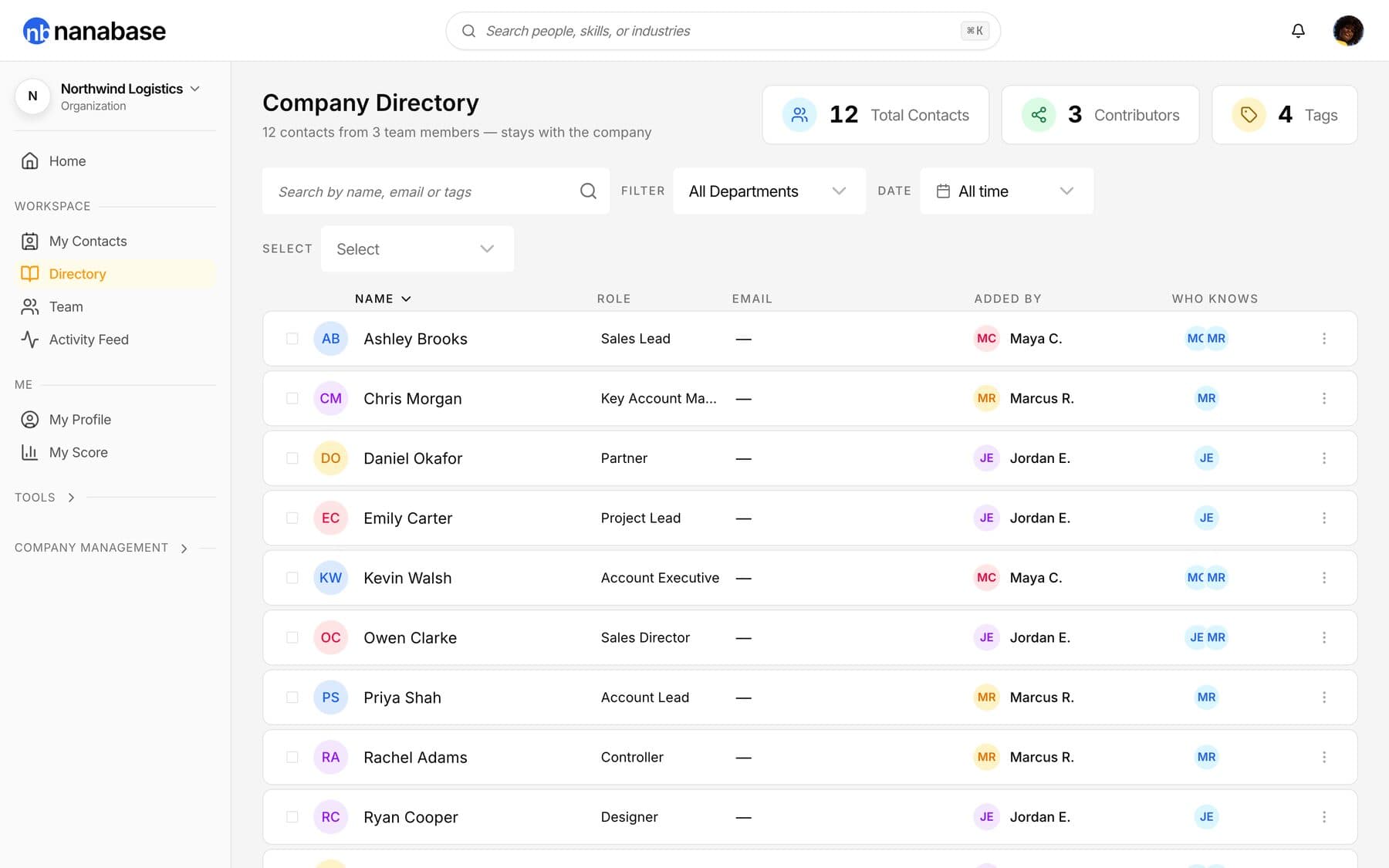Open the Directory sidebar item

coord(116,274)
